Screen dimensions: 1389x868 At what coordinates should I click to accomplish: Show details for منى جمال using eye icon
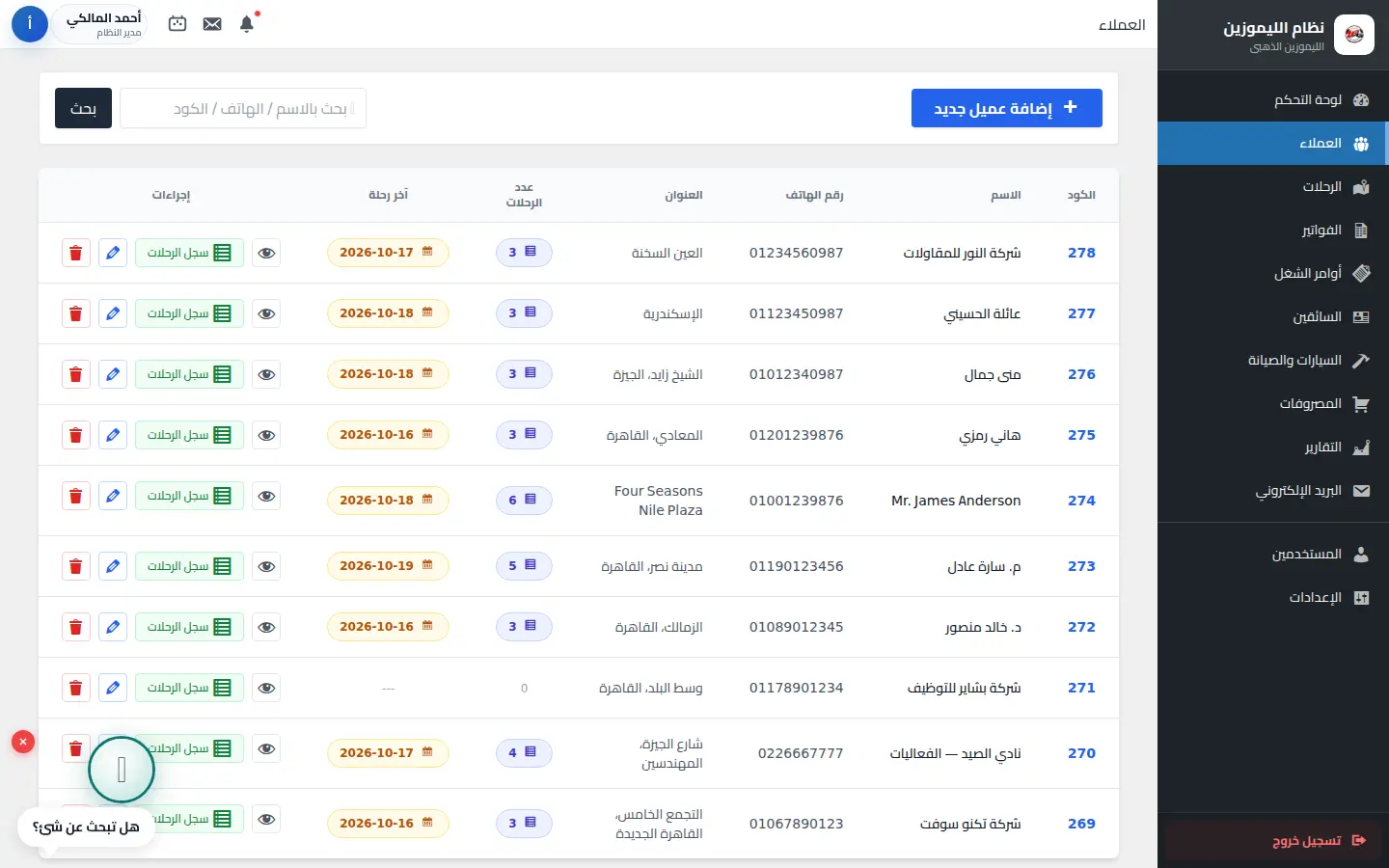(266, 374)
